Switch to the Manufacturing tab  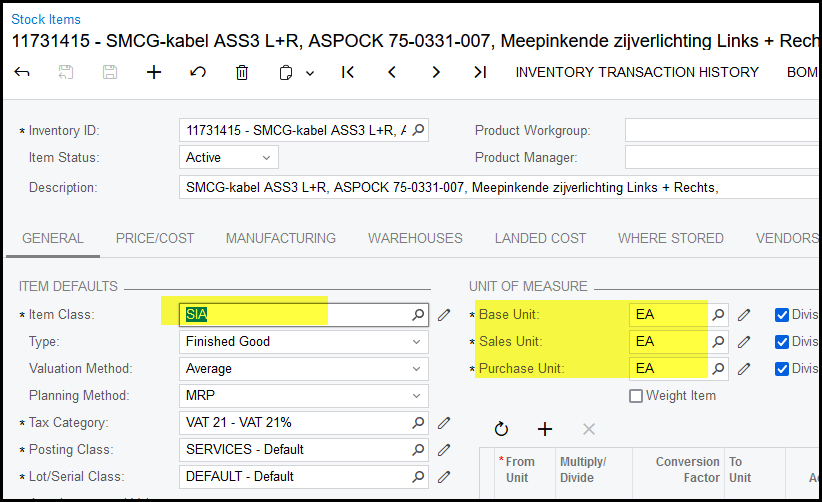point(280,238)
